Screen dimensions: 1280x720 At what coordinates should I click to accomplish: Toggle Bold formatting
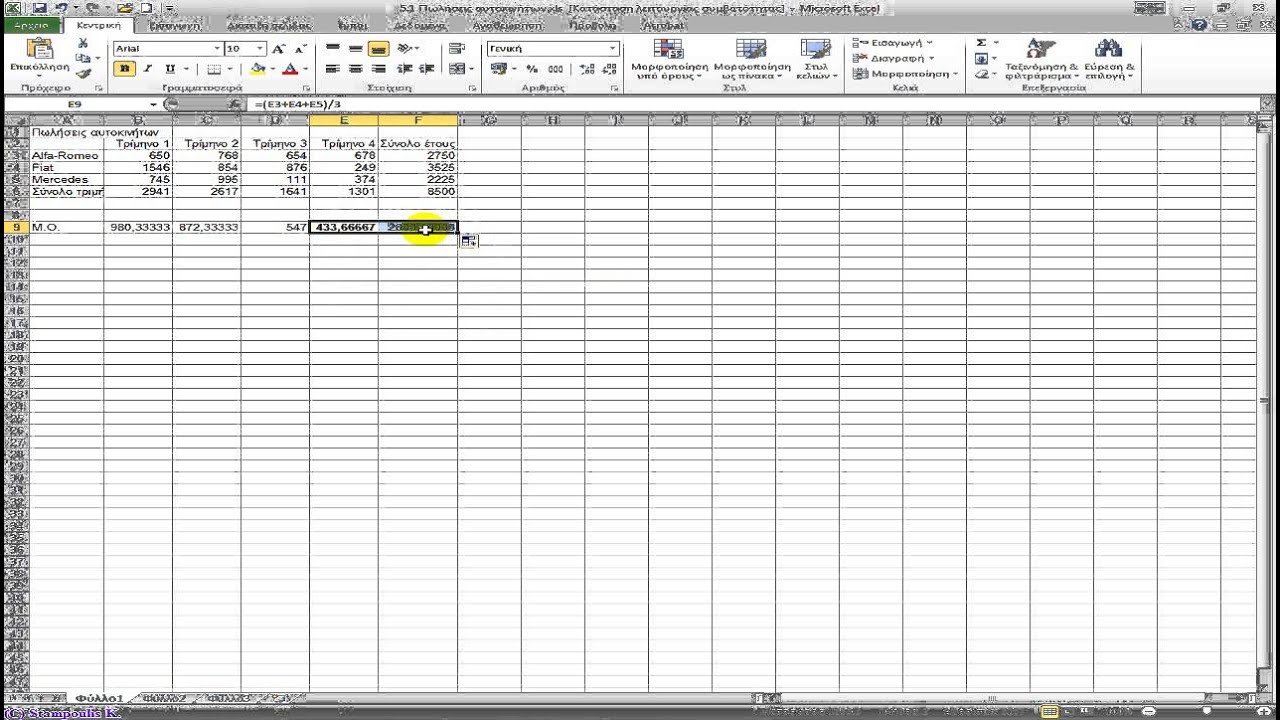pyautogui.click(x=125, y=69)
